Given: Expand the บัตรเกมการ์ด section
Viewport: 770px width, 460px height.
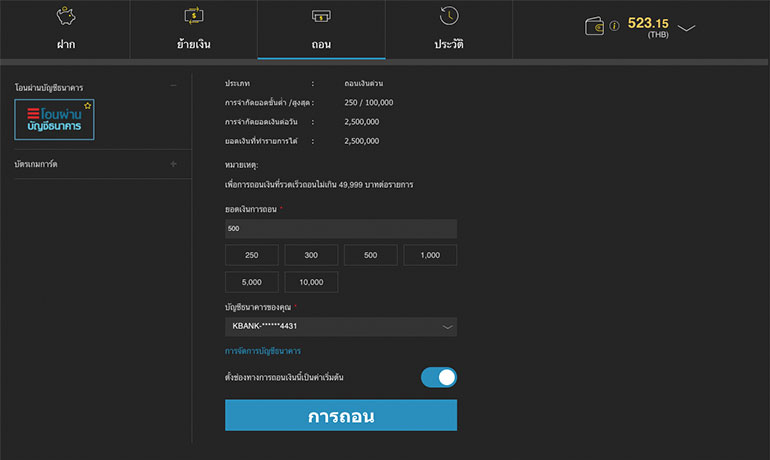Looking at the screenshot, I should (x=173, y=164).
